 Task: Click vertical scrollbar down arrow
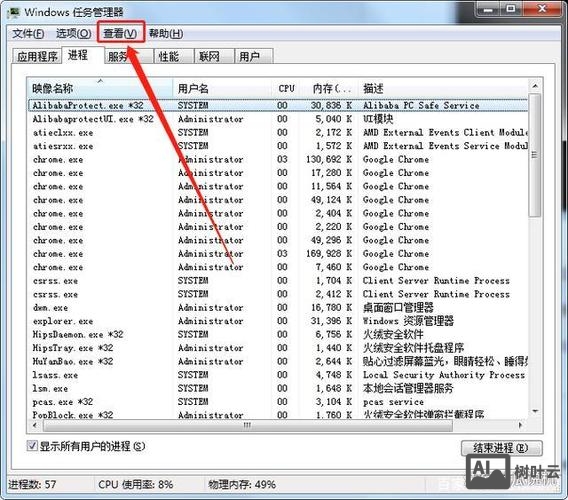tap(535, 412)
